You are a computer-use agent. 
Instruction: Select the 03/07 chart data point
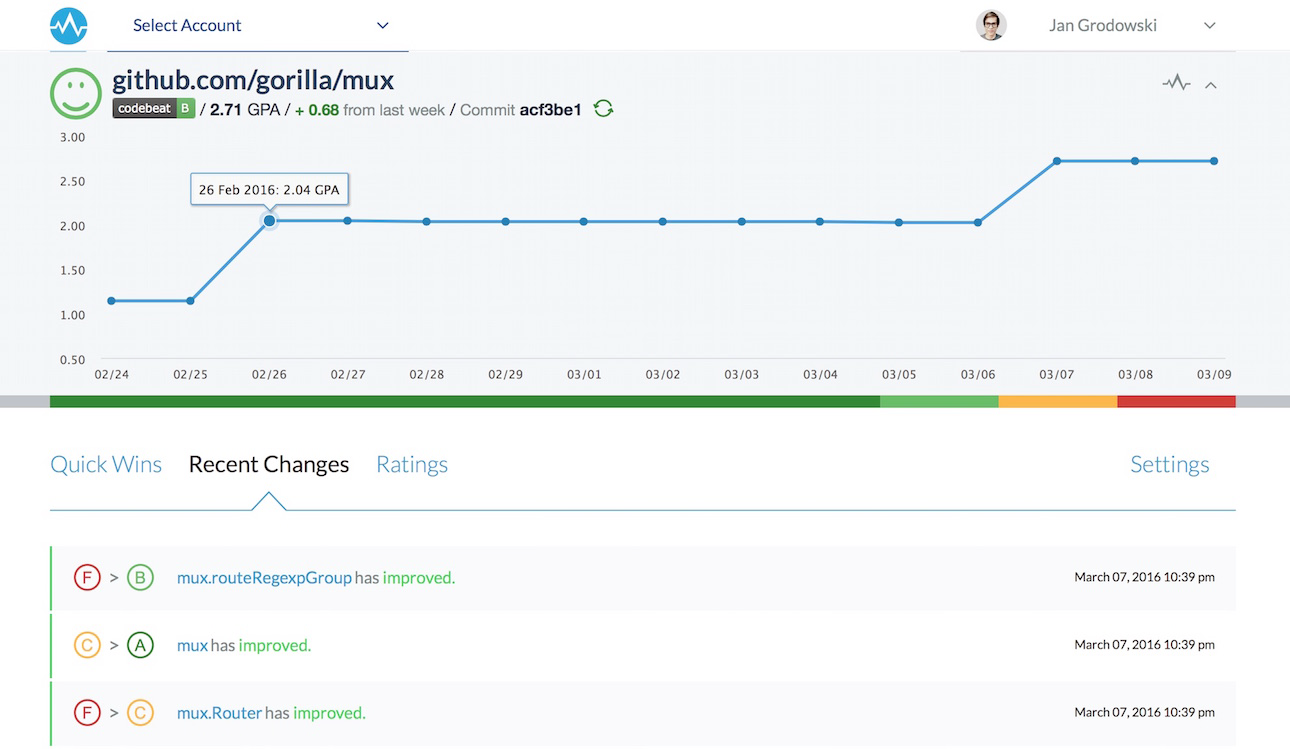[1056, 161]
